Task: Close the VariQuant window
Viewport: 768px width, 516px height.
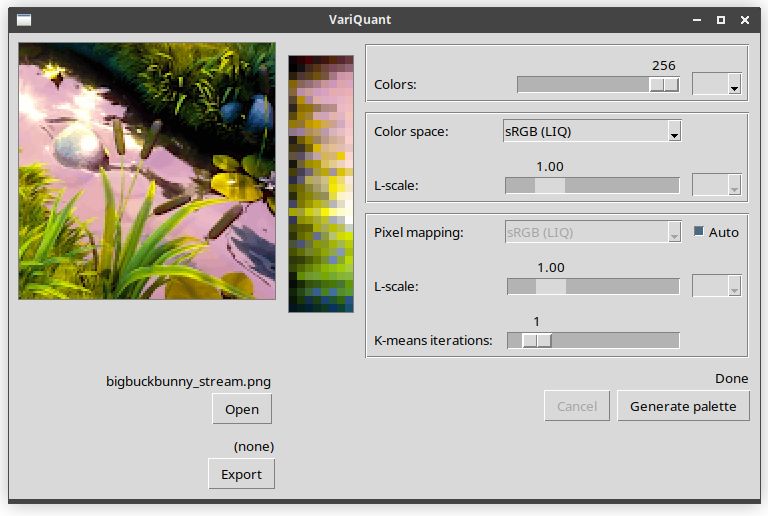Action: [745, 20]
